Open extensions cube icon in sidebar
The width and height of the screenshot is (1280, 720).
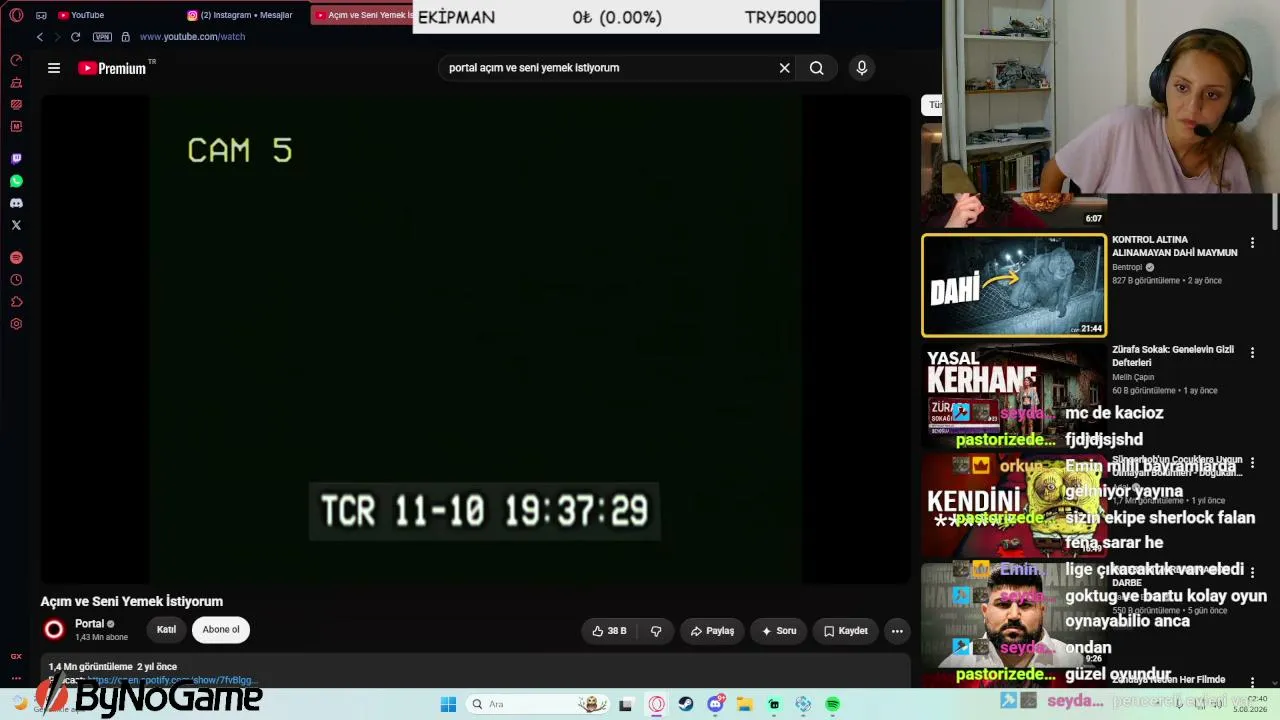[16, 302]
